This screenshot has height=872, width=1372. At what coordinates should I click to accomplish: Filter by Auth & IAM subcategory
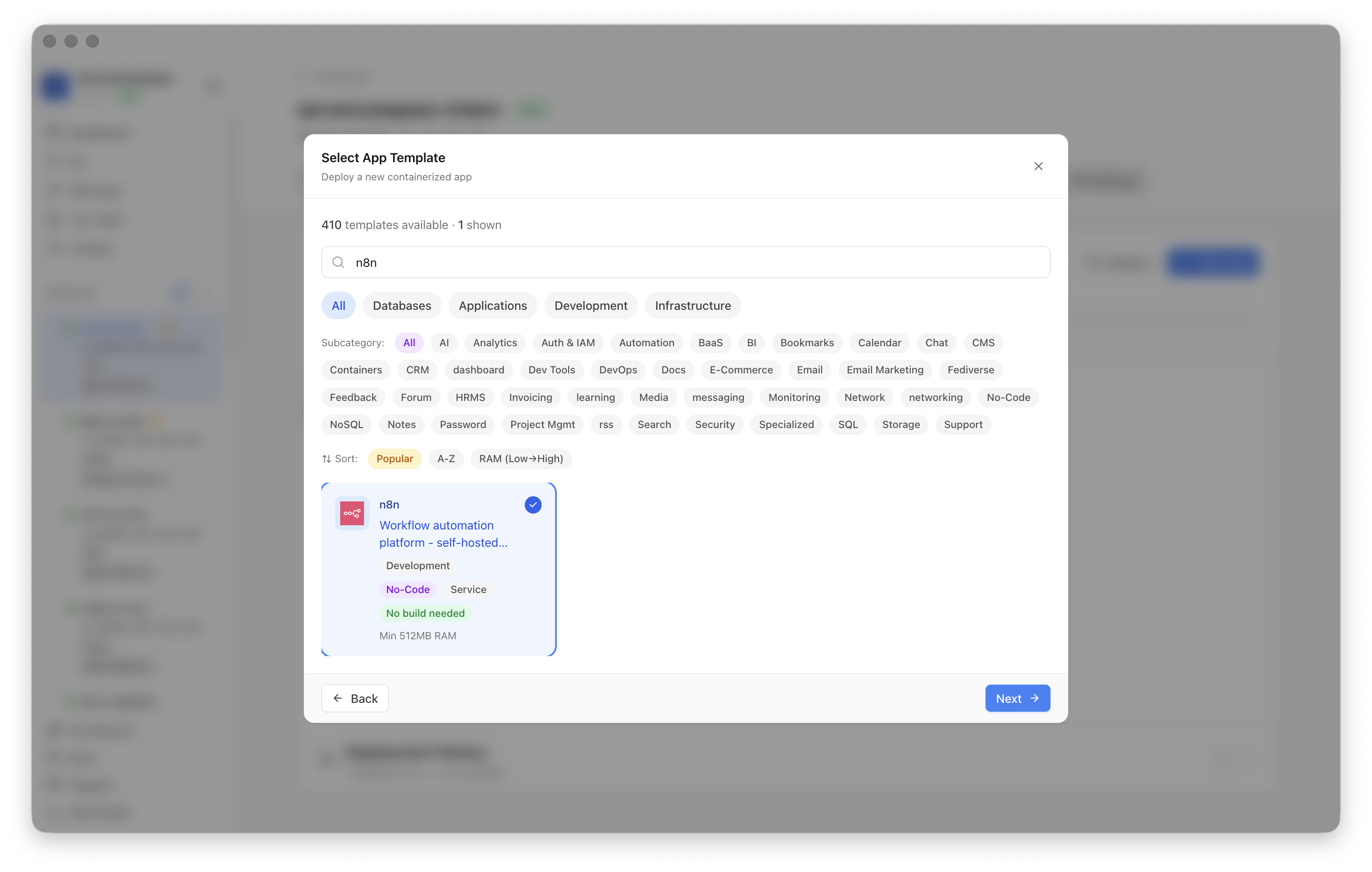click(x=567, y=343)
